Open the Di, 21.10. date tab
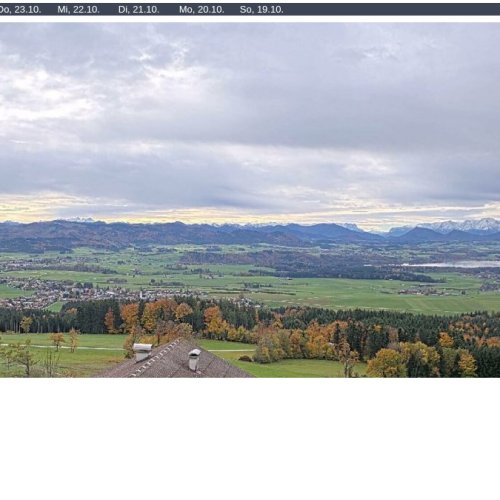 139,10
